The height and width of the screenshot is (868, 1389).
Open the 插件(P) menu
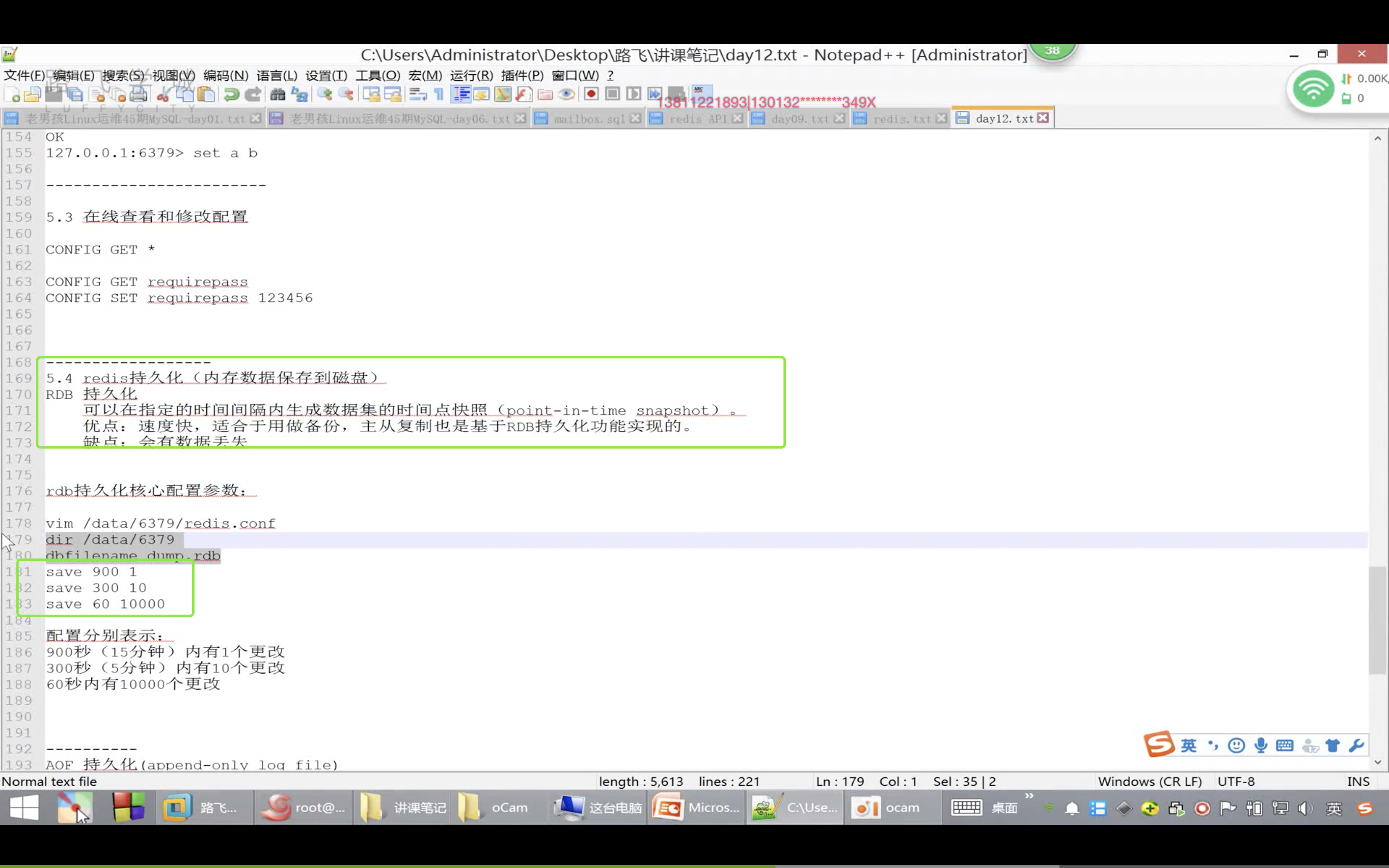(522, 75)
